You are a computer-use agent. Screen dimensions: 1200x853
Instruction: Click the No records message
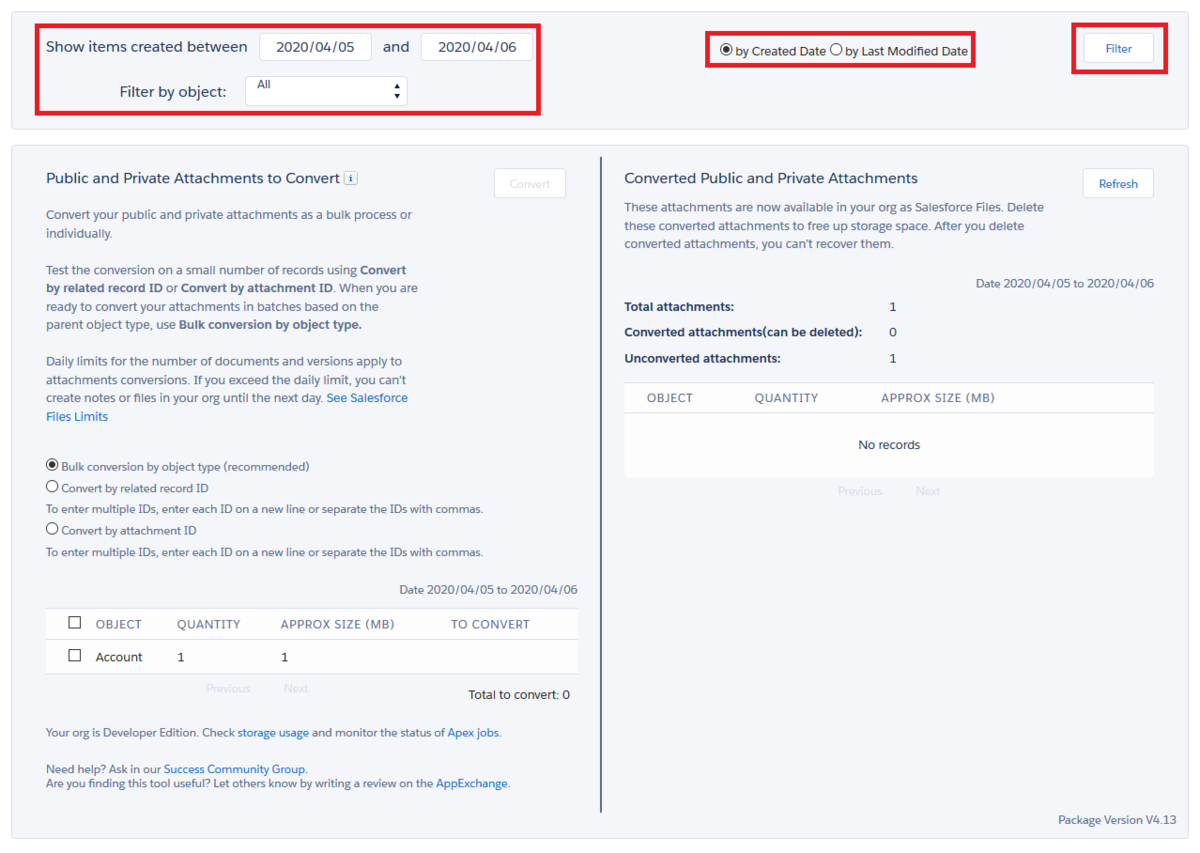pos(889,445)
